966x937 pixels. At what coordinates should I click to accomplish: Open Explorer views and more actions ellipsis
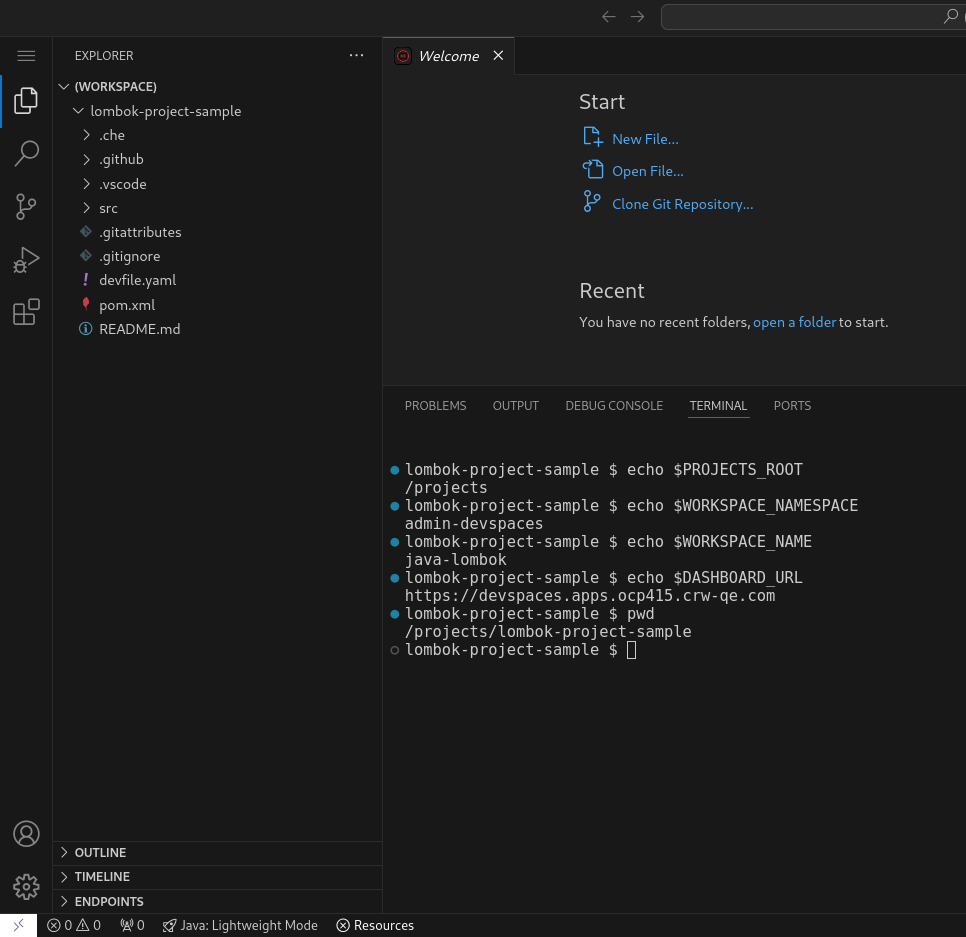357,56
